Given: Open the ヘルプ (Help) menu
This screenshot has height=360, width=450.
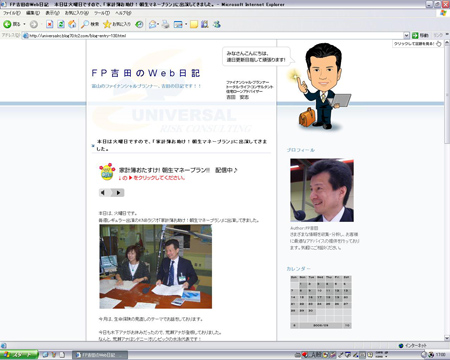Looking at the screenshot, I should click(123, 13).
